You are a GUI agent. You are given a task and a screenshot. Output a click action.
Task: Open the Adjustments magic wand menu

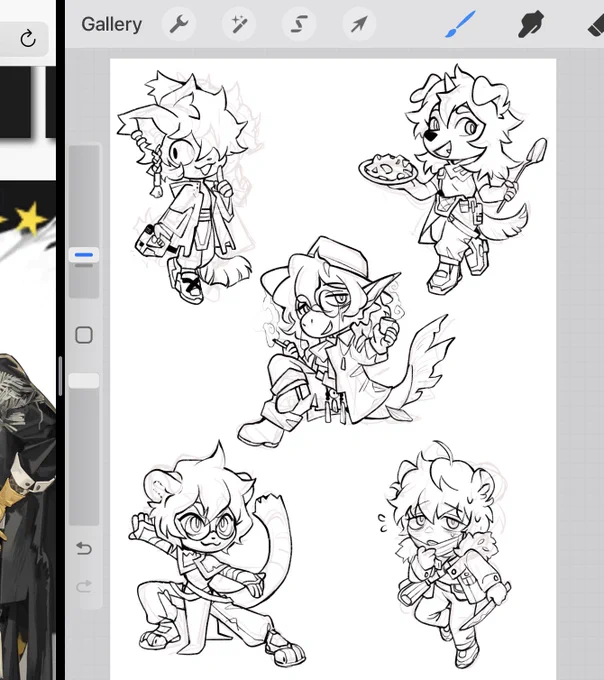pyautogui.click(x=238, y=24)
